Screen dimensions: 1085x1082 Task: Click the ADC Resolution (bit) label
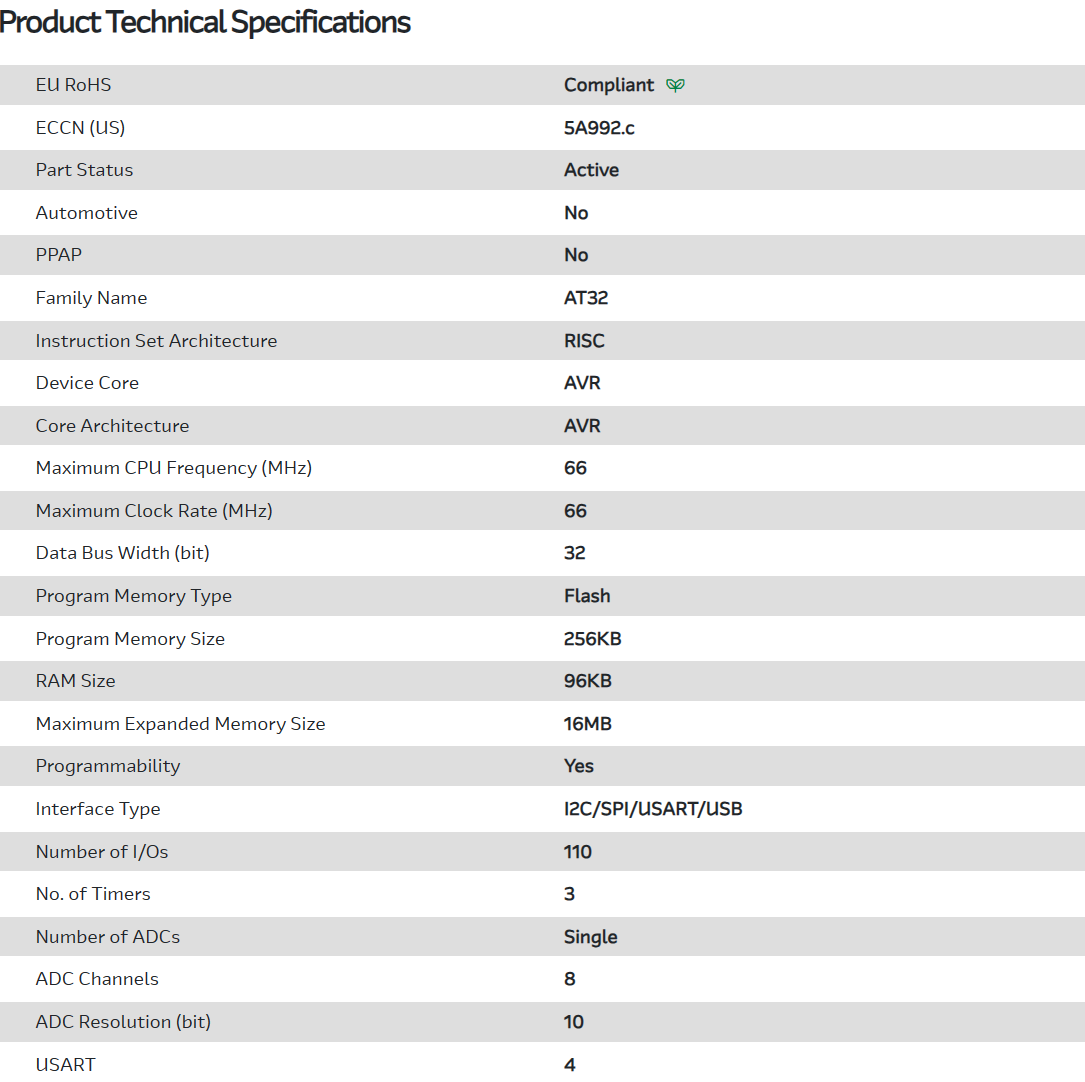pyautogui.click(x=123, y=1022)
